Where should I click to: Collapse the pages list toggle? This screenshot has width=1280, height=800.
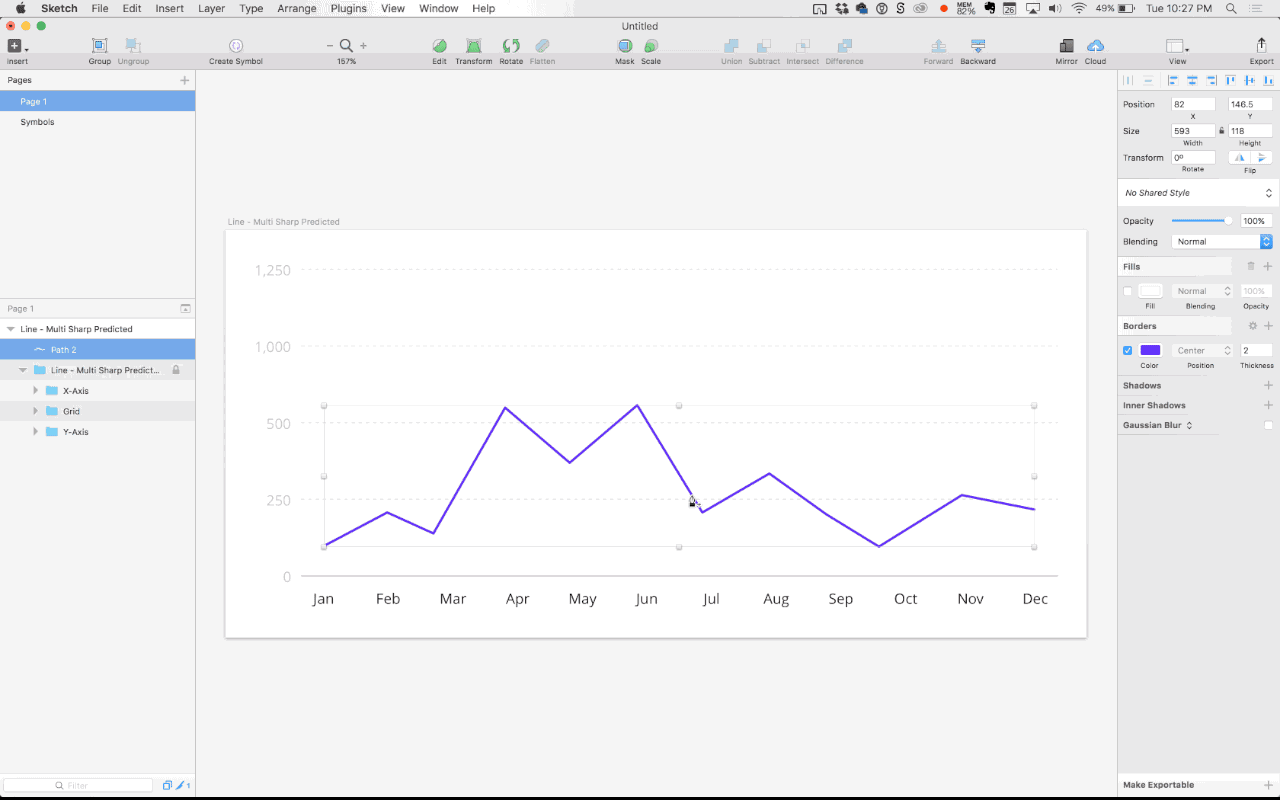coord(185,308)
